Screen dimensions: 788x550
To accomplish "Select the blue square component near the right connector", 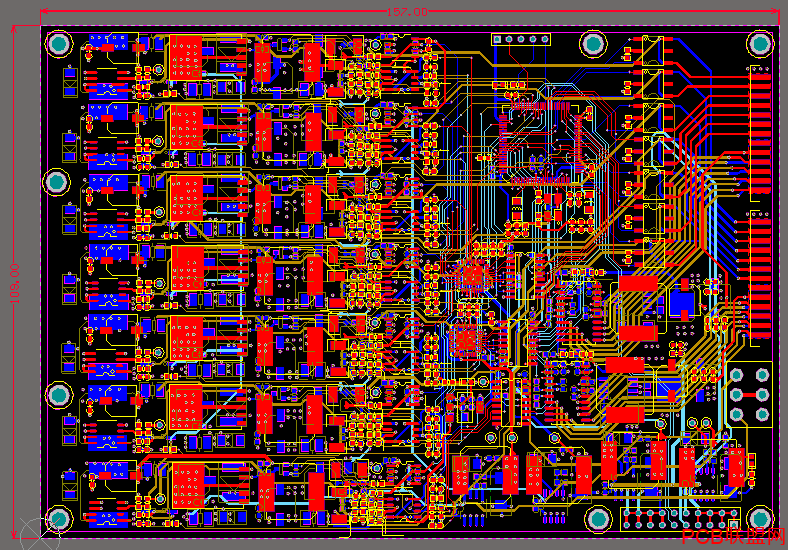I will click(683, 303).
